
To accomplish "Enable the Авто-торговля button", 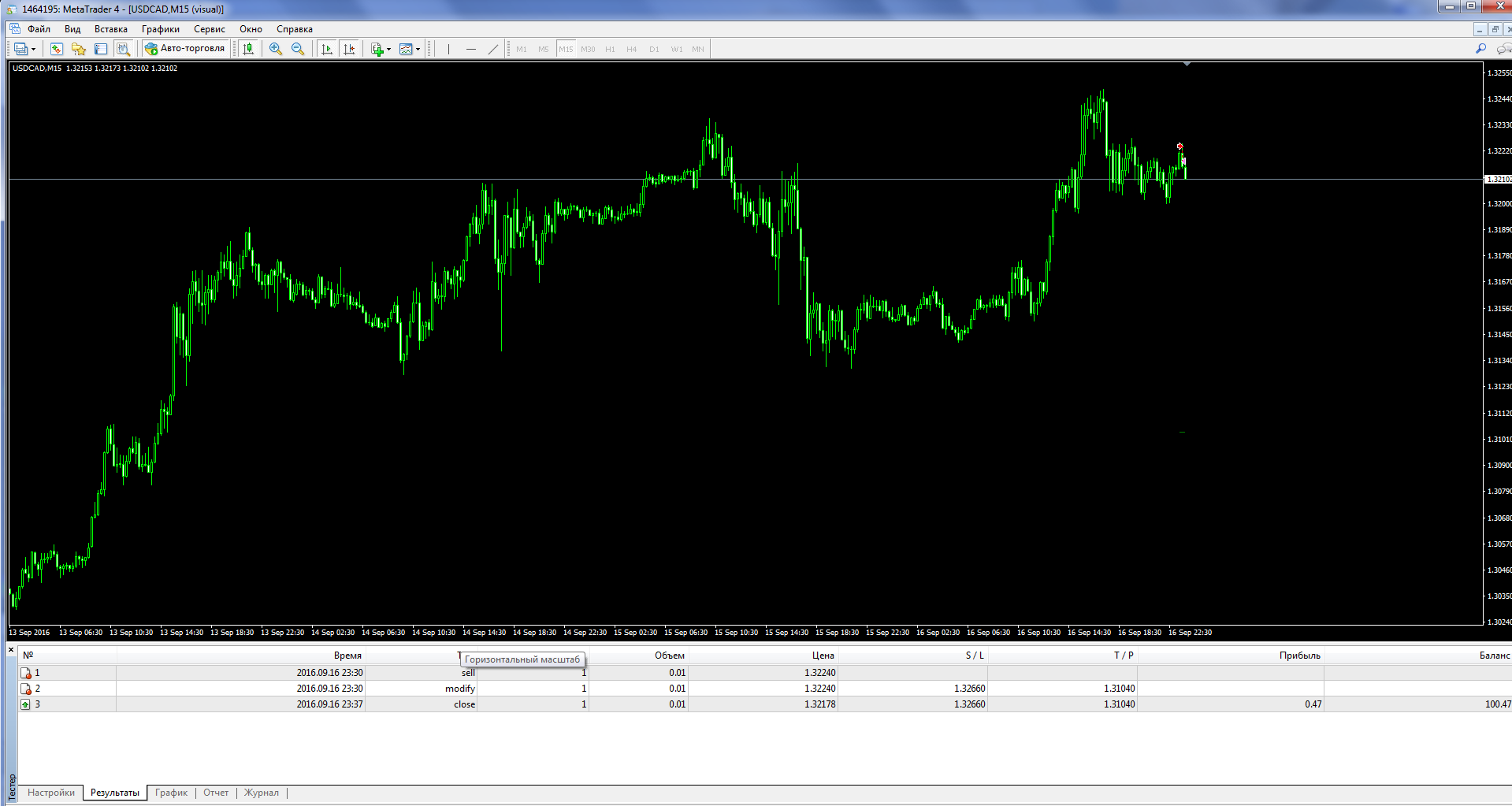I will coord(186,49).
